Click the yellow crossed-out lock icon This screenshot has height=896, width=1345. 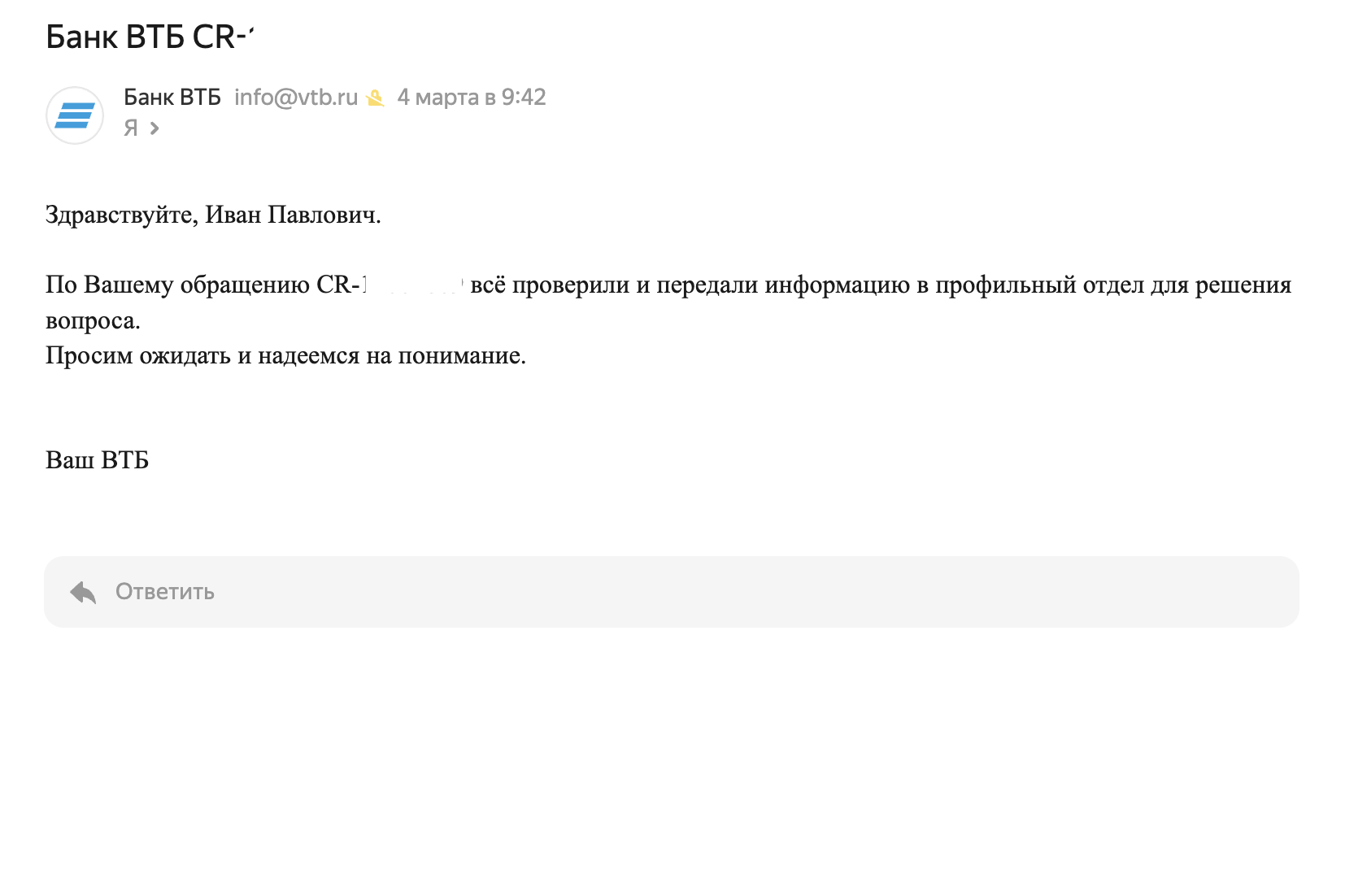click(x=375, y=98)
